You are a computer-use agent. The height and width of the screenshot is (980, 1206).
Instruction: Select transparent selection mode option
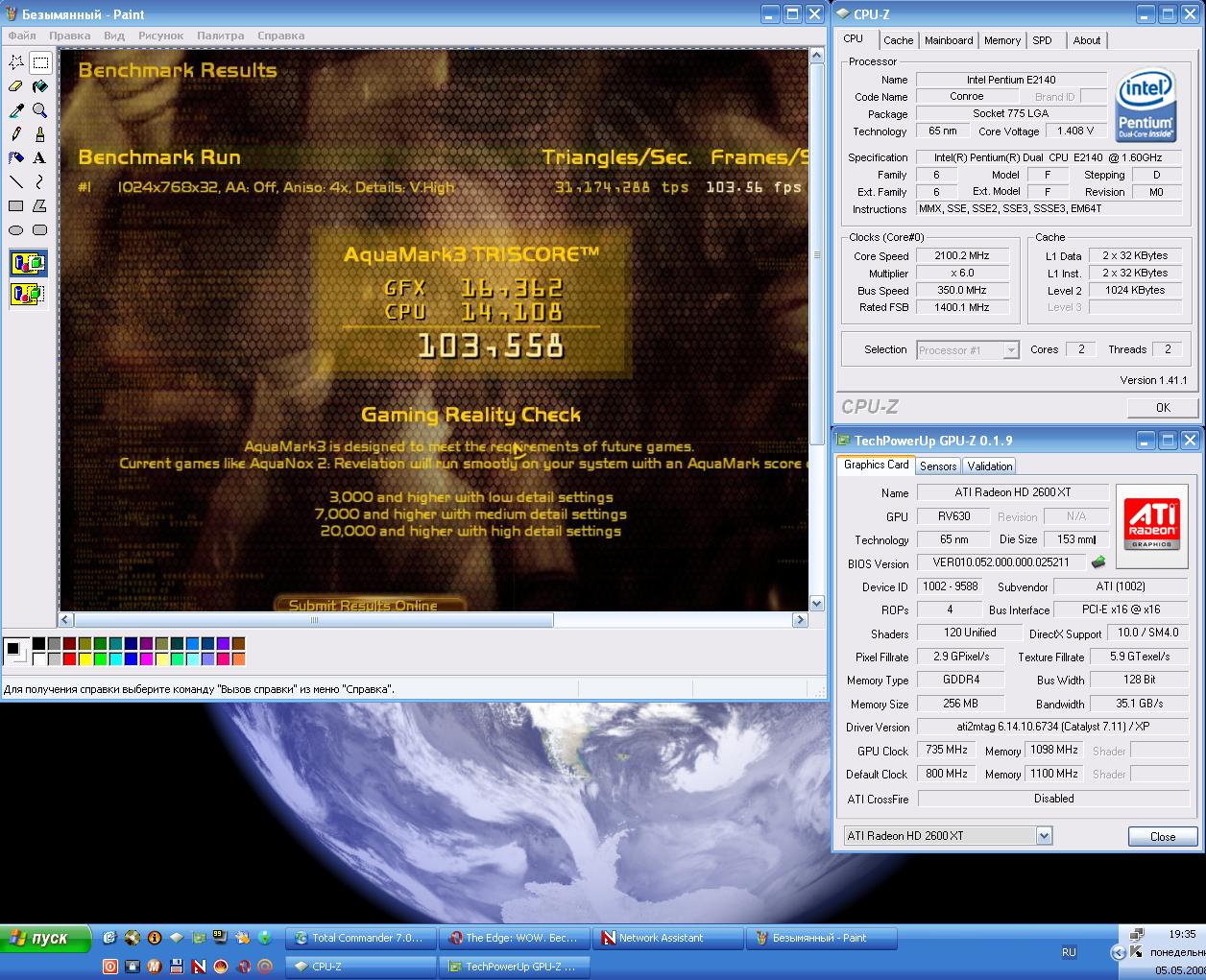pyautogui.click(x=28, y=294)
